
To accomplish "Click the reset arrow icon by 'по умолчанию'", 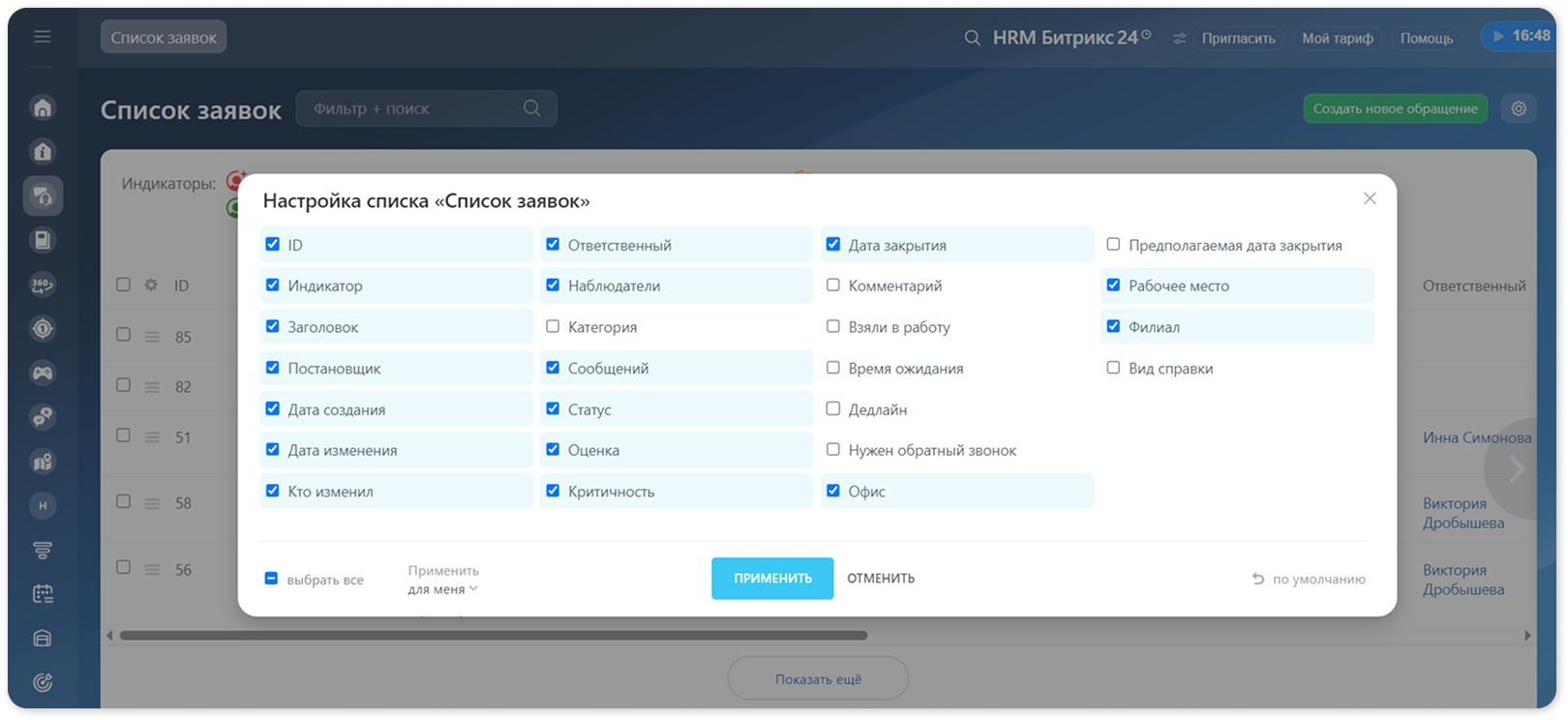I will tap(1258, 579).
